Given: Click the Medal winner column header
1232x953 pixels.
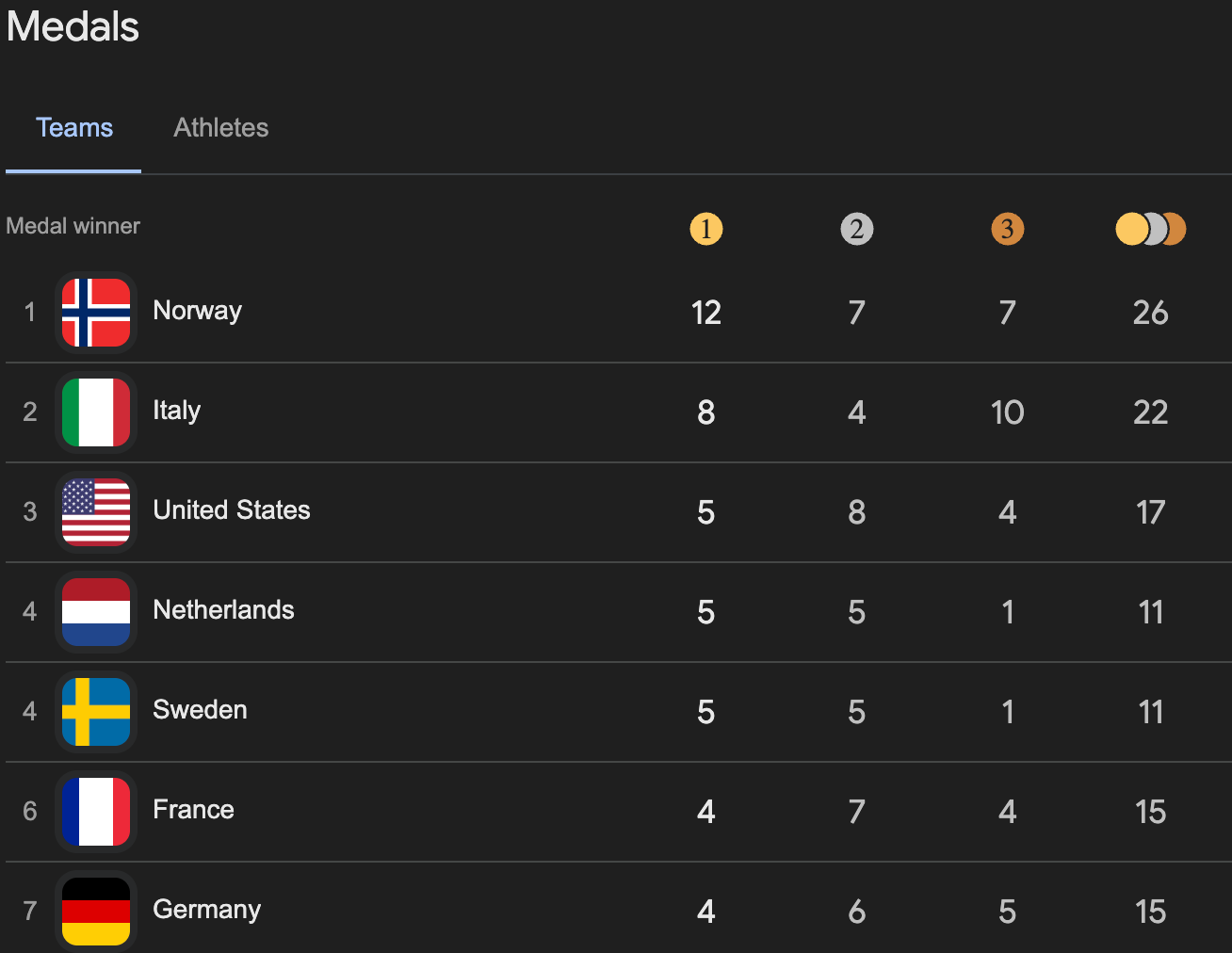Looking at the screenshot, I should coord(73,226).
